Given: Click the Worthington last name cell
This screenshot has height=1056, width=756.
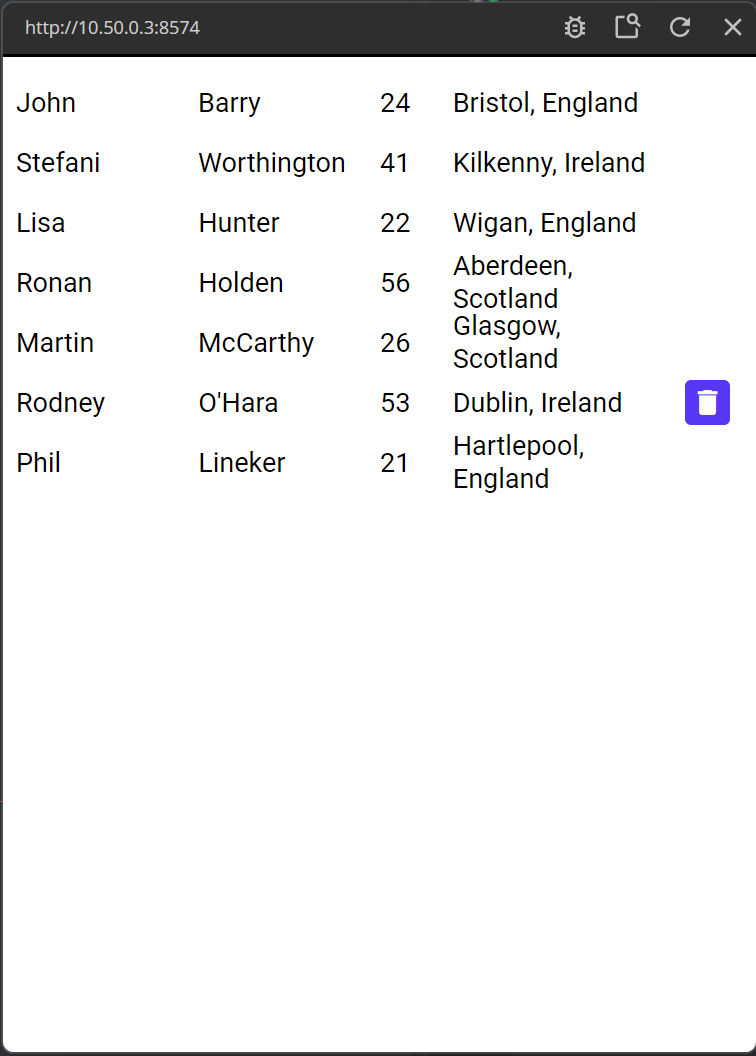Looking at the screenshot, I should [272, 163].
